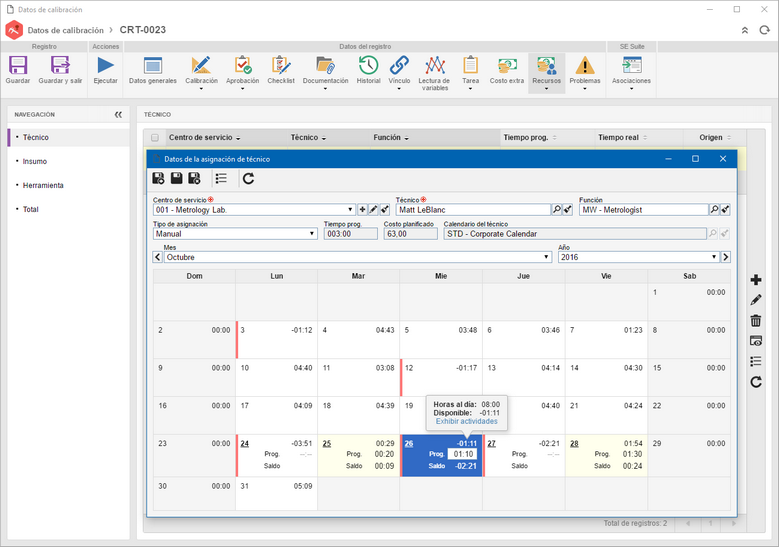Select Insumo in navigation panel

click(x=35, y=161)
